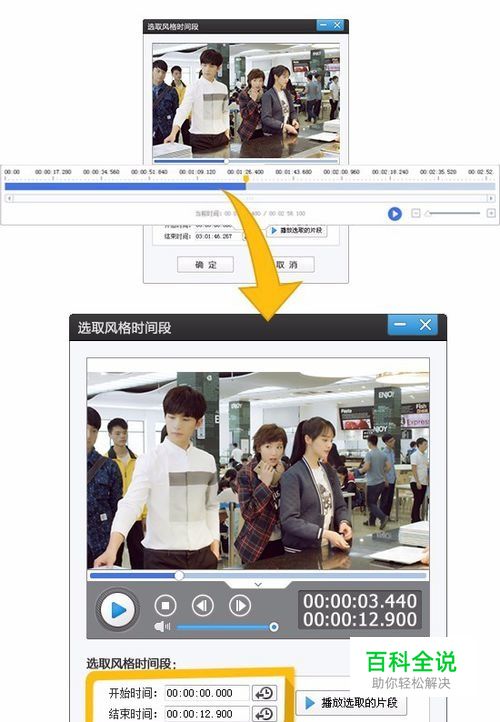Pick current time as end time (结束时间 clock)
This screenshot has height=722, width=500.
265,714
